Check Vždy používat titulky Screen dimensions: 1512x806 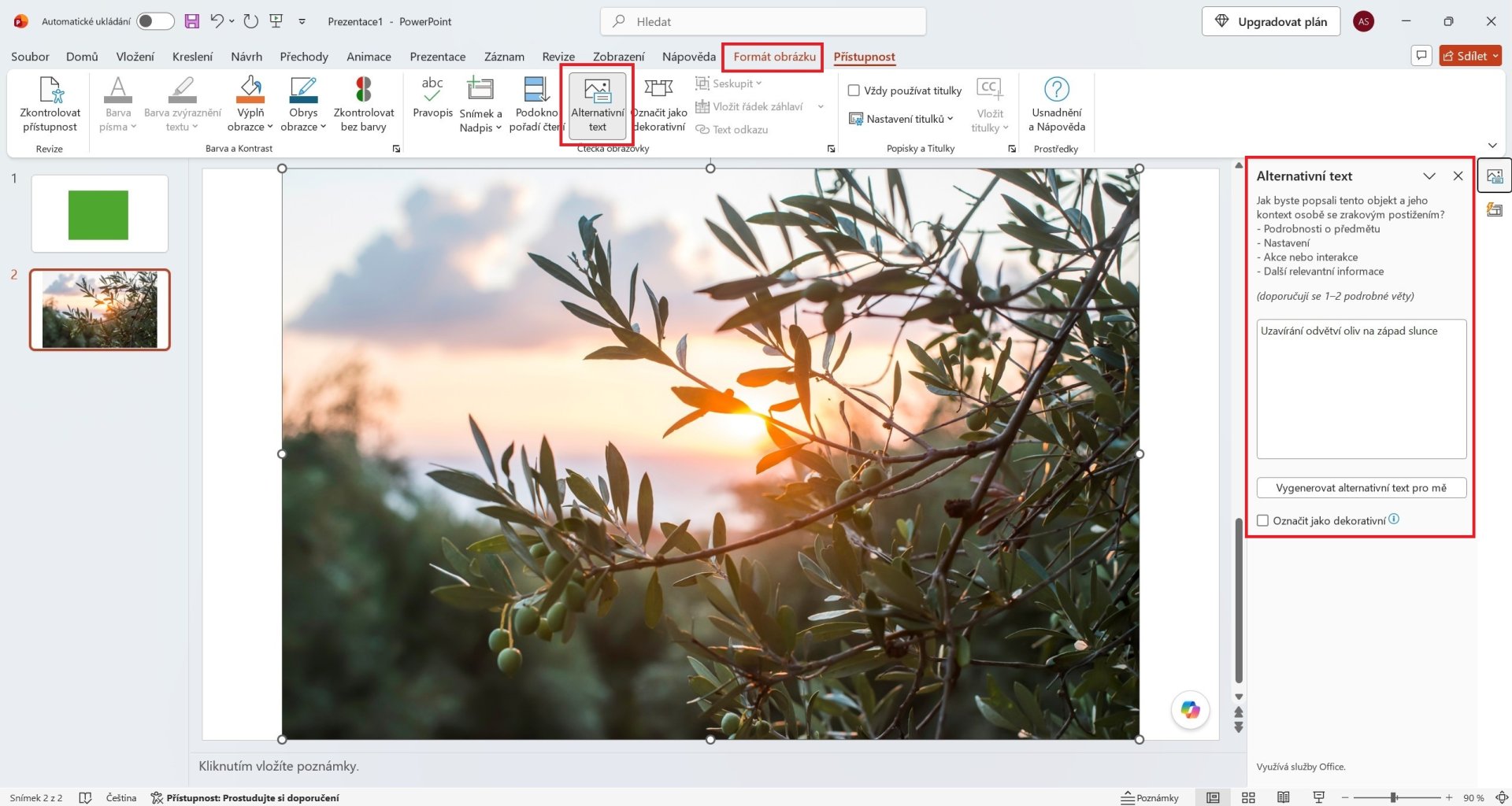coord(854,91)
